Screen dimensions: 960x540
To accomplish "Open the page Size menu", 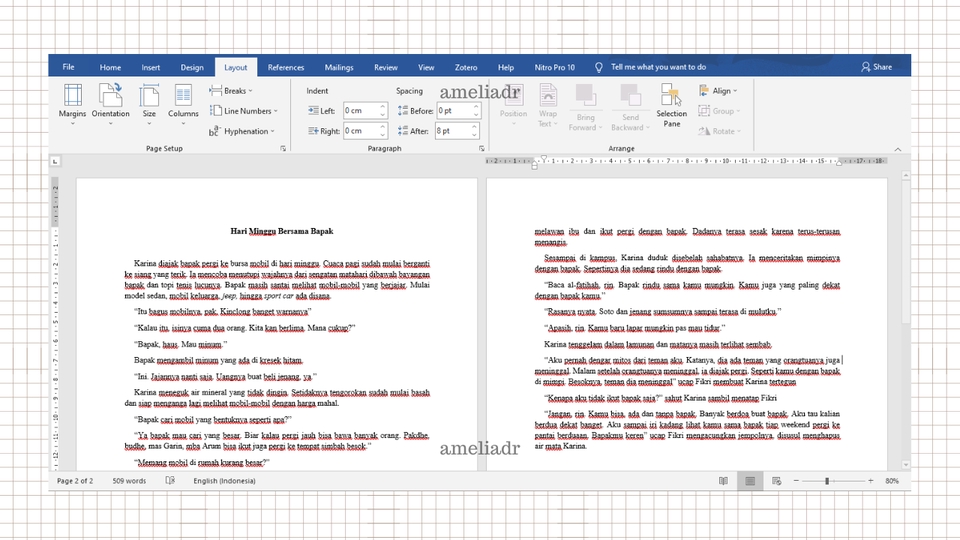I will 149,104.
